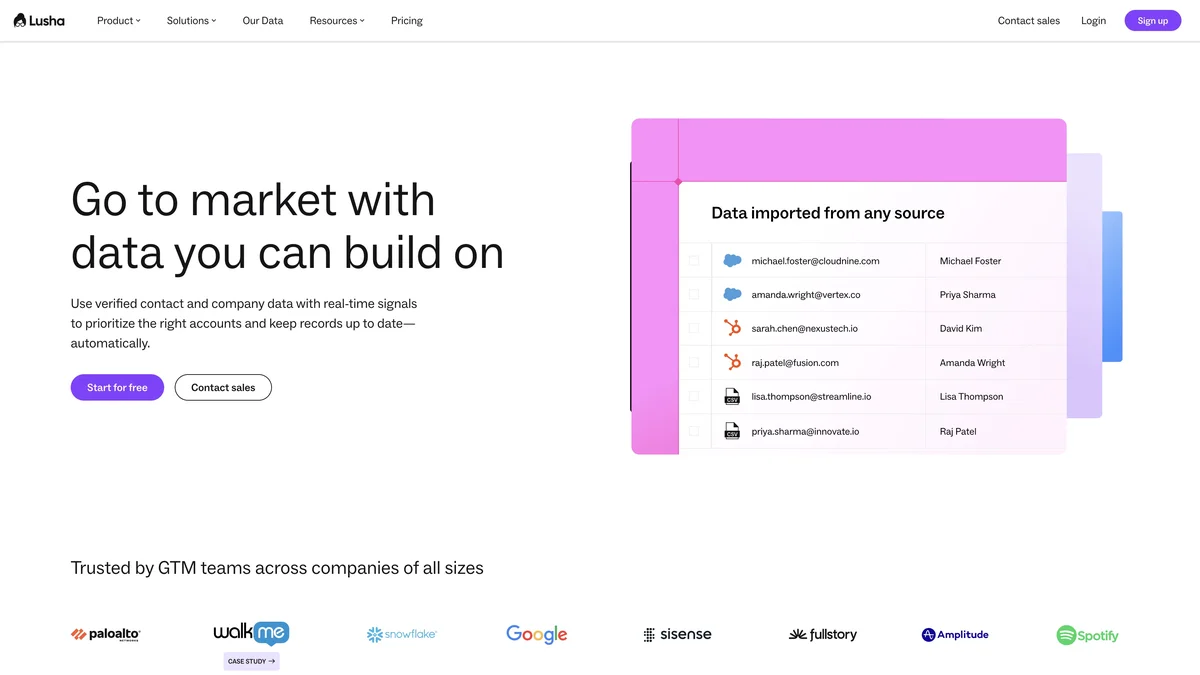Click the email amanda.wright@vertex.co
Image resolution: width=1200 pixels, height=675 pixels.
coord(806,295)
